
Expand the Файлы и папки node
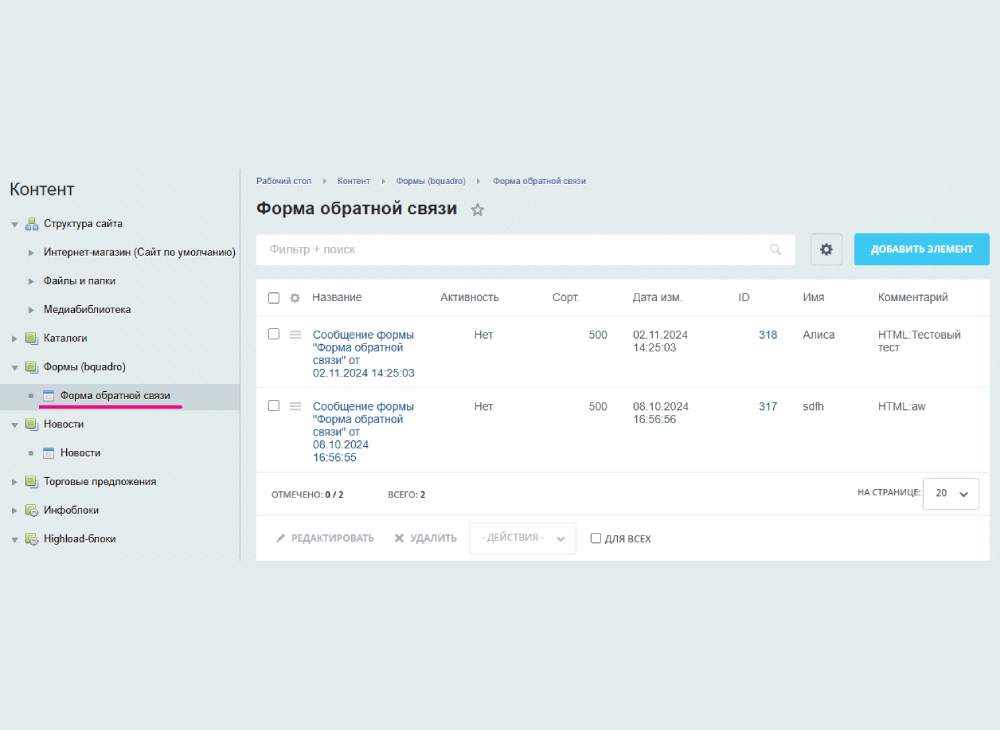click(x=31, y=281)
